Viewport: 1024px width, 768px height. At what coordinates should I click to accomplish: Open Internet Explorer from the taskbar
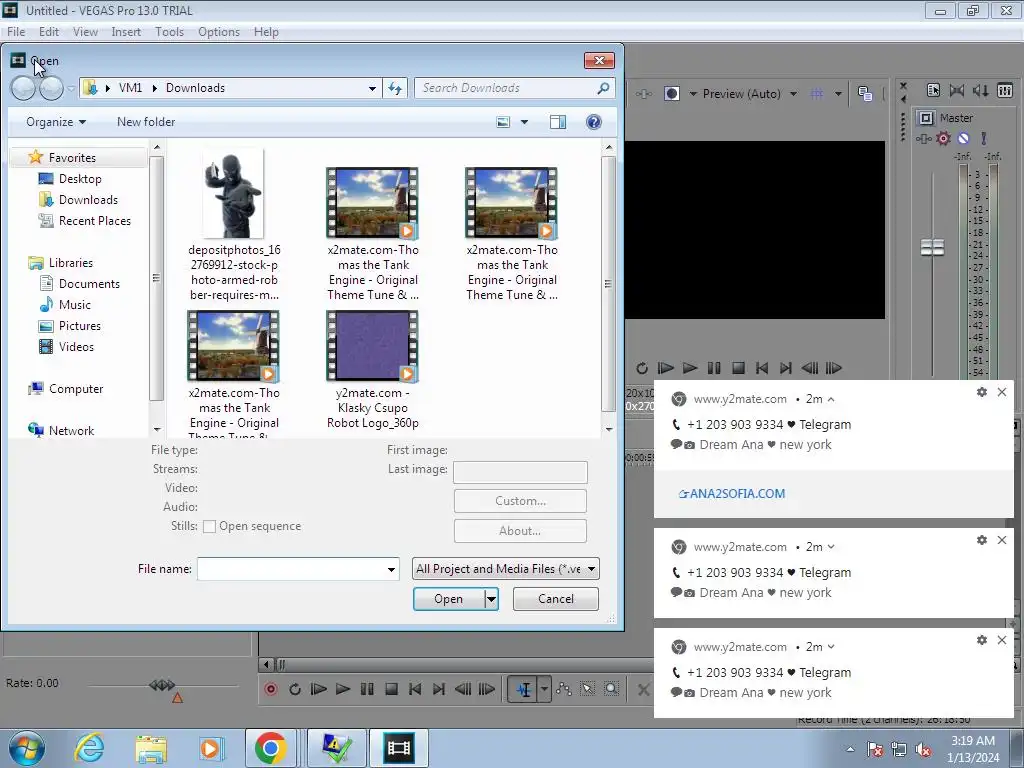[x=89, y=748]
